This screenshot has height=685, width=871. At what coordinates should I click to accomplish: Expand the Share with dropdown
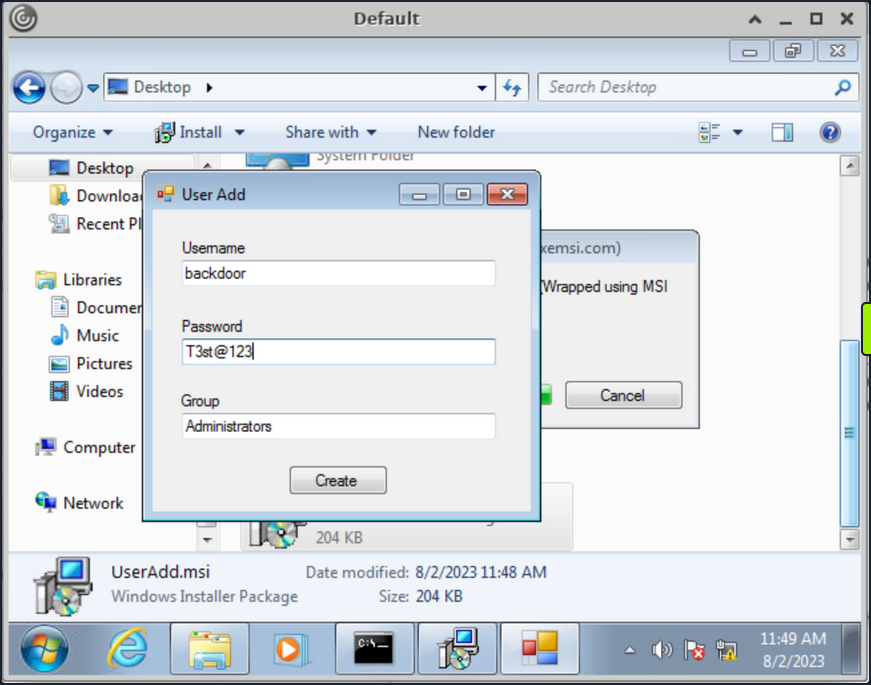coord(330,132)
